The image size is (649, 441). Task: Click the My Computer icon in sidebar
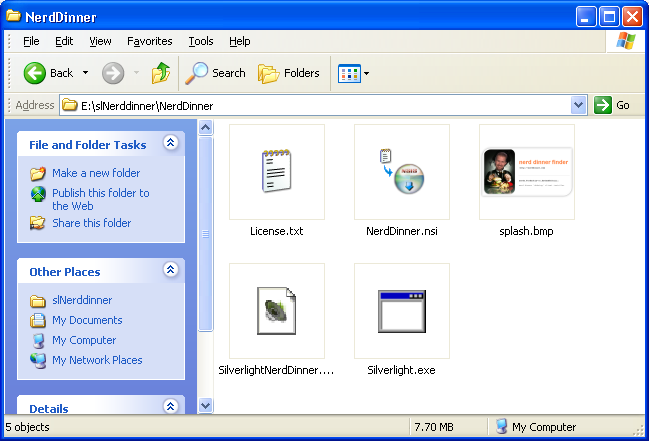pos(38,341)
